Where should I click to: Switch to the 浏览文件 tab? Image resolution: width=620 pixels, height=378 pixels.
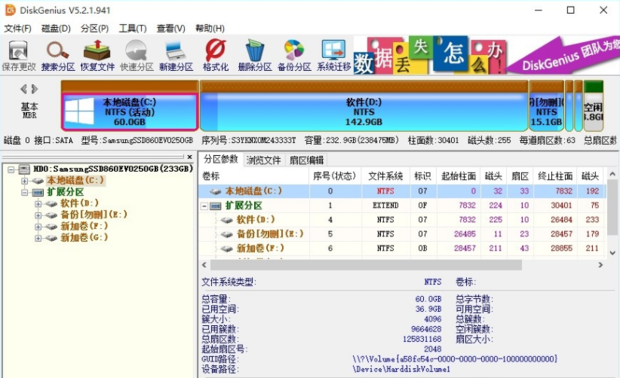coord(263,160)
